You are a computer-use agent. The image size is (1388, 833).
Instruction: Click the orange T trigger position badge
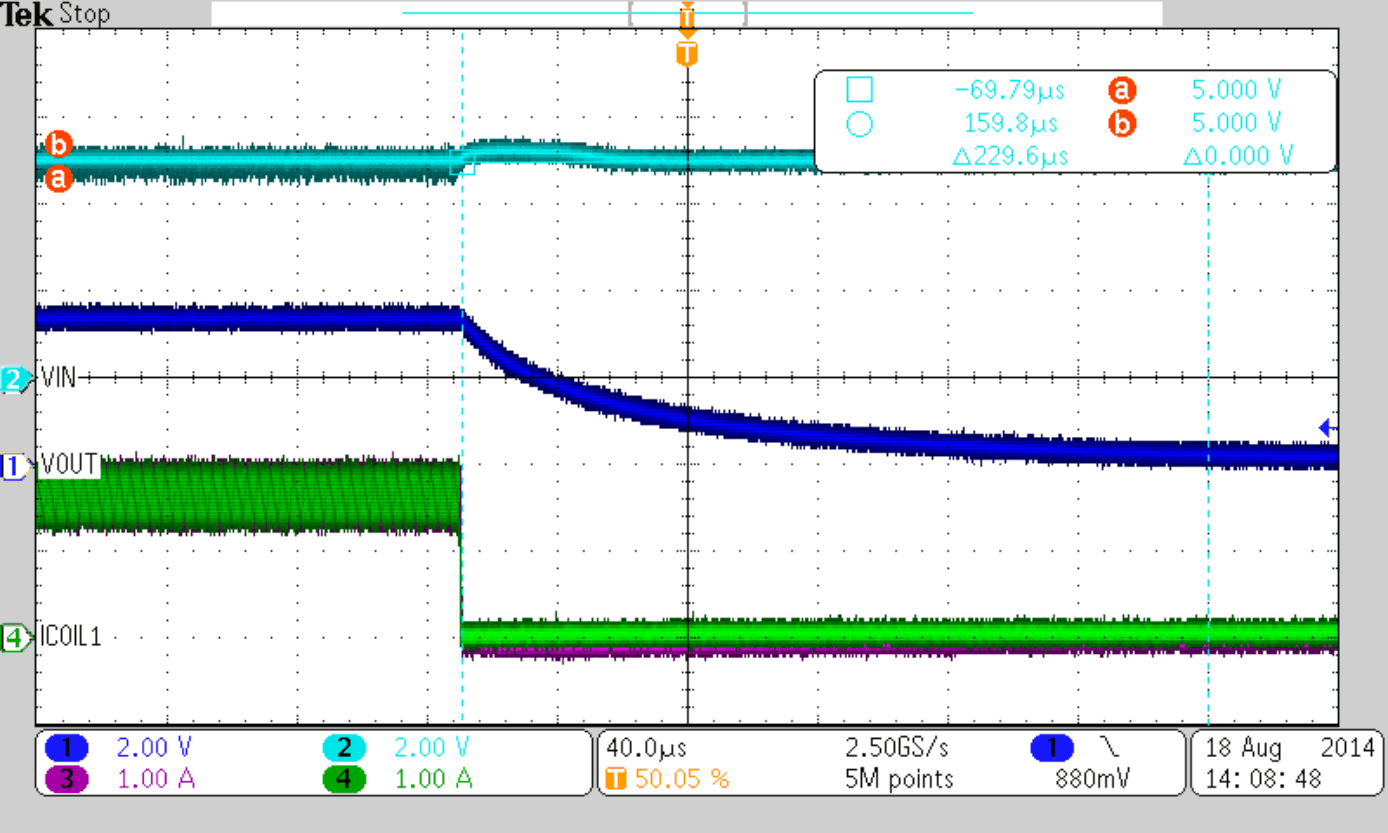[616, 780]
